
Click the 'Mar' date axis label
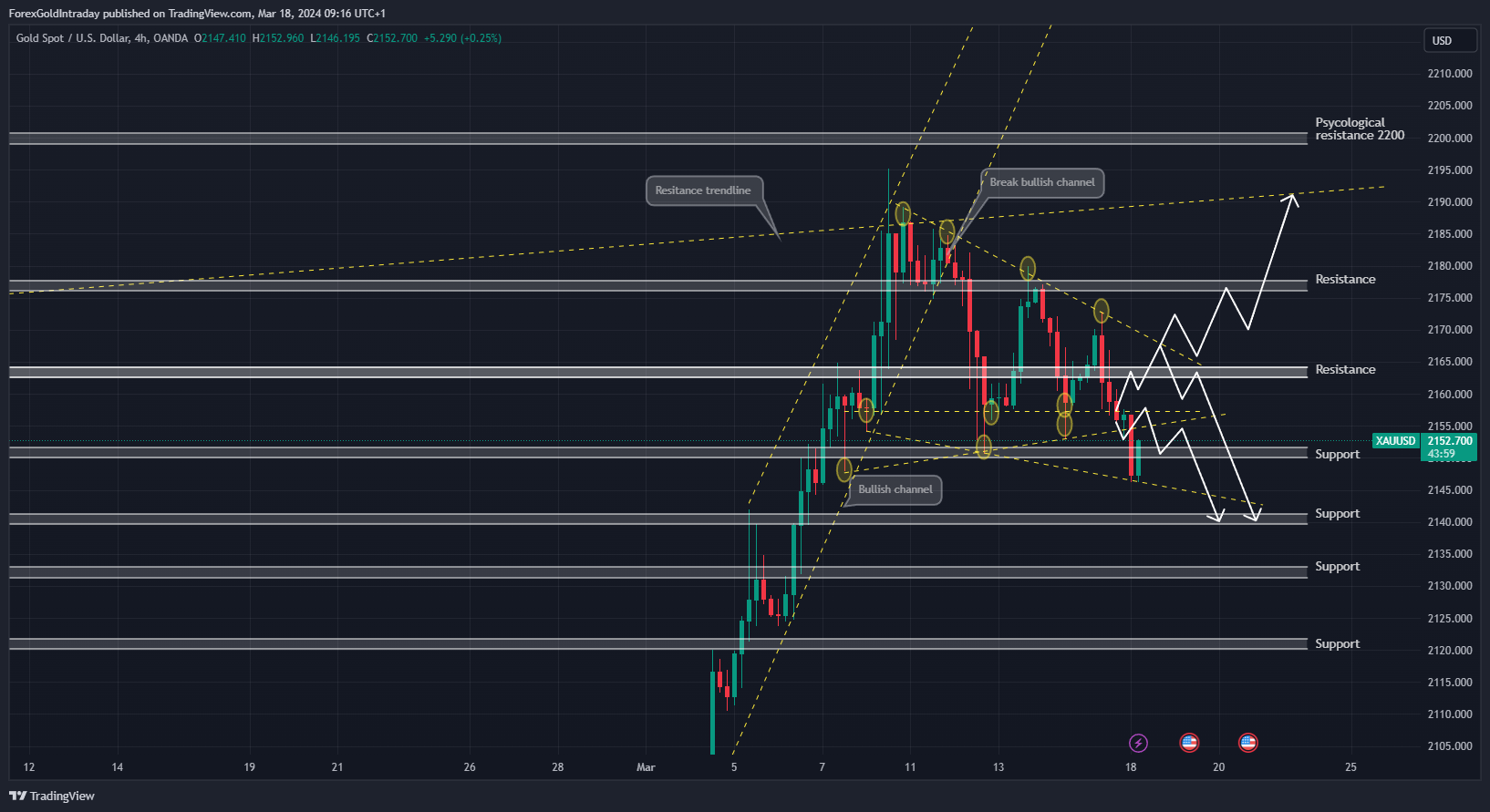646,767
